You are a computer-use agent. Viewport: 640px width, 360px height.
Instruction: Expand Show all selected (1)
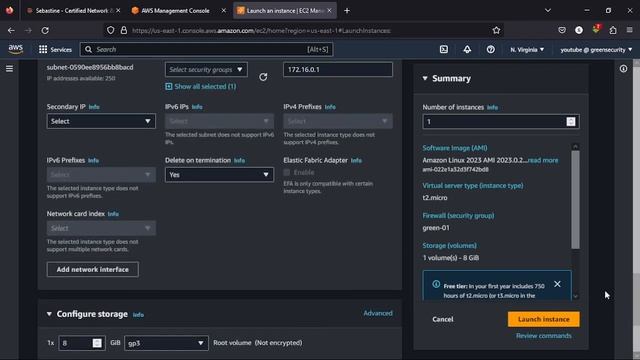[x=200, y=87]
